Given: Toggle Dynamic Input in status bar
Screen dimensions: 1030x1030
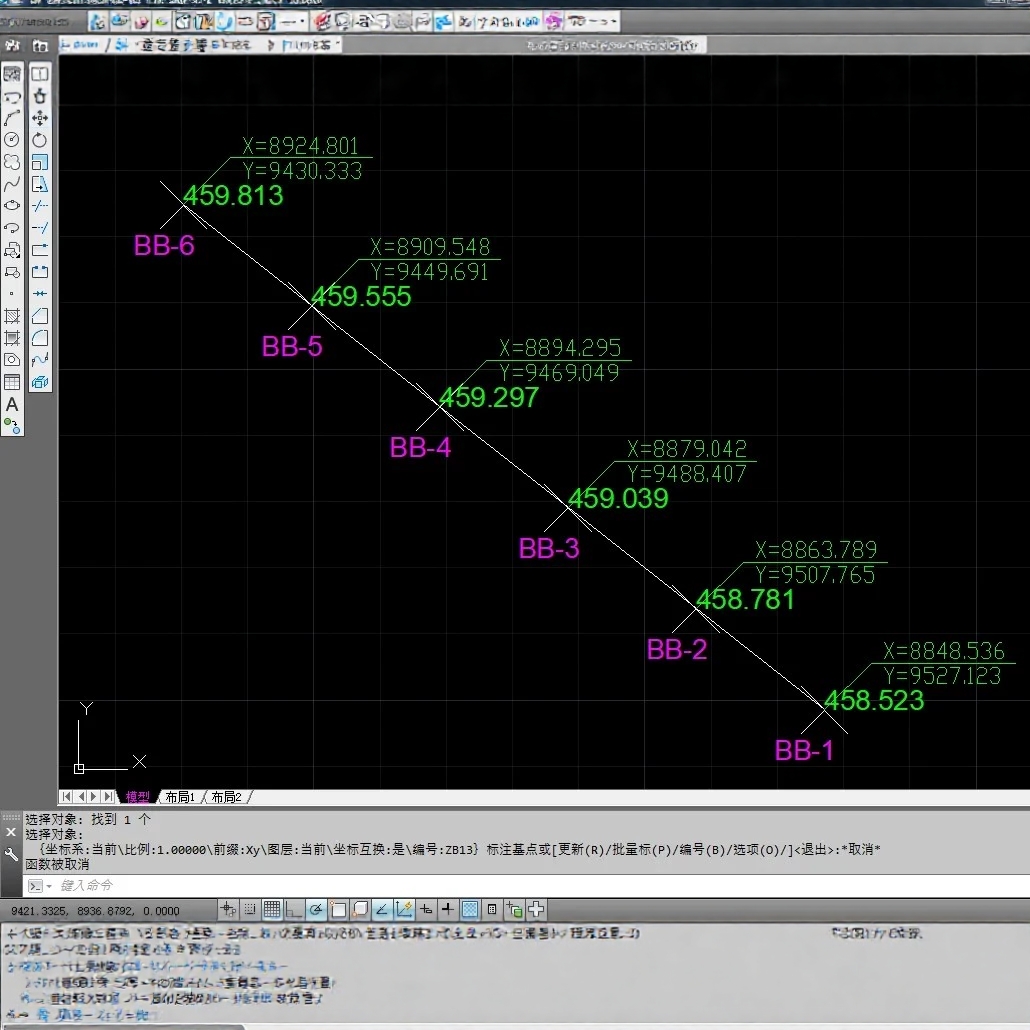Looking at the screenshot, I should (x=426, y=910).
